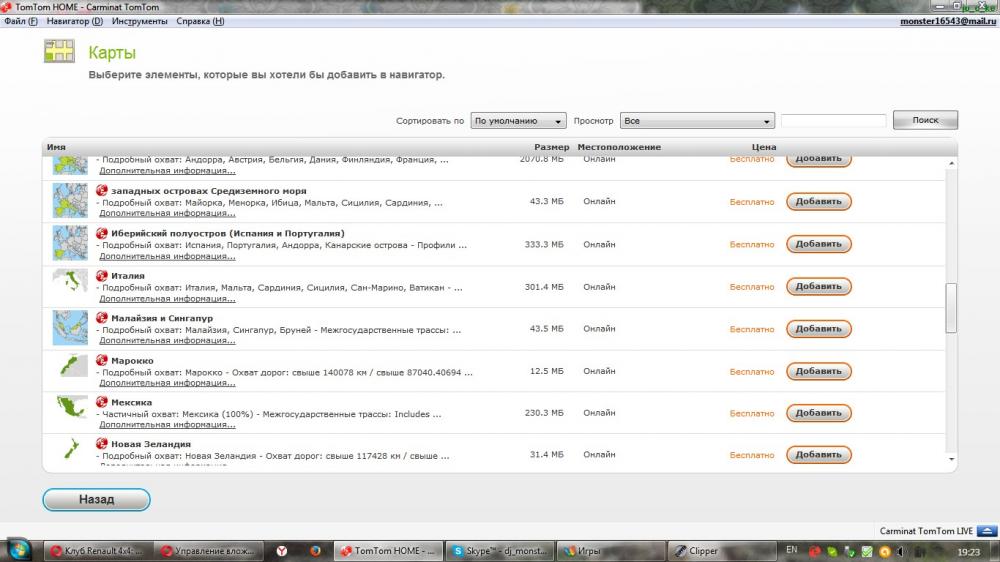Open the Файл menu
Screen dimensions: 1000x562
click(20, 21)
